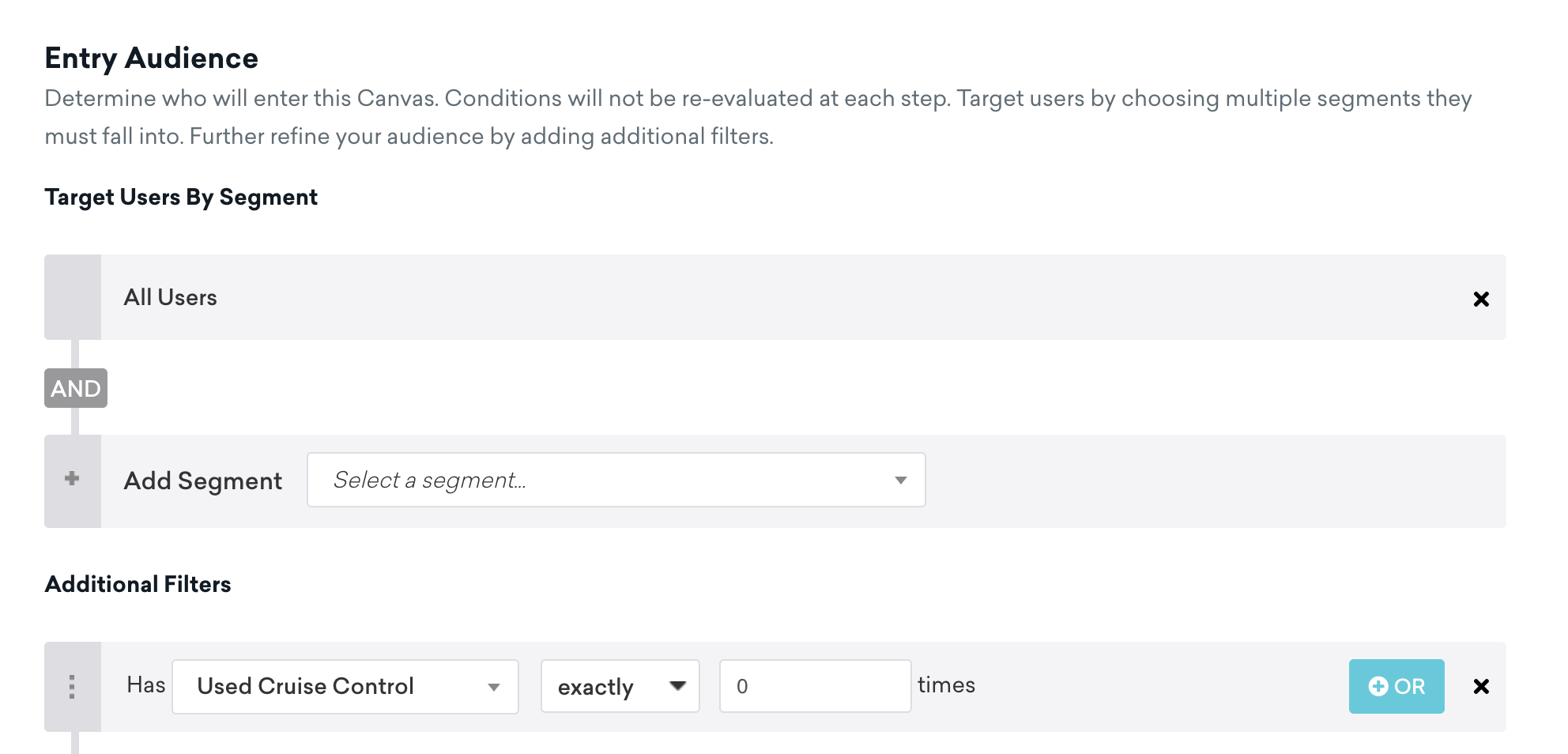The height and width of the screenshot is (754, 1568).
Task: Click the AND operator badge
Action: point(76,388)
